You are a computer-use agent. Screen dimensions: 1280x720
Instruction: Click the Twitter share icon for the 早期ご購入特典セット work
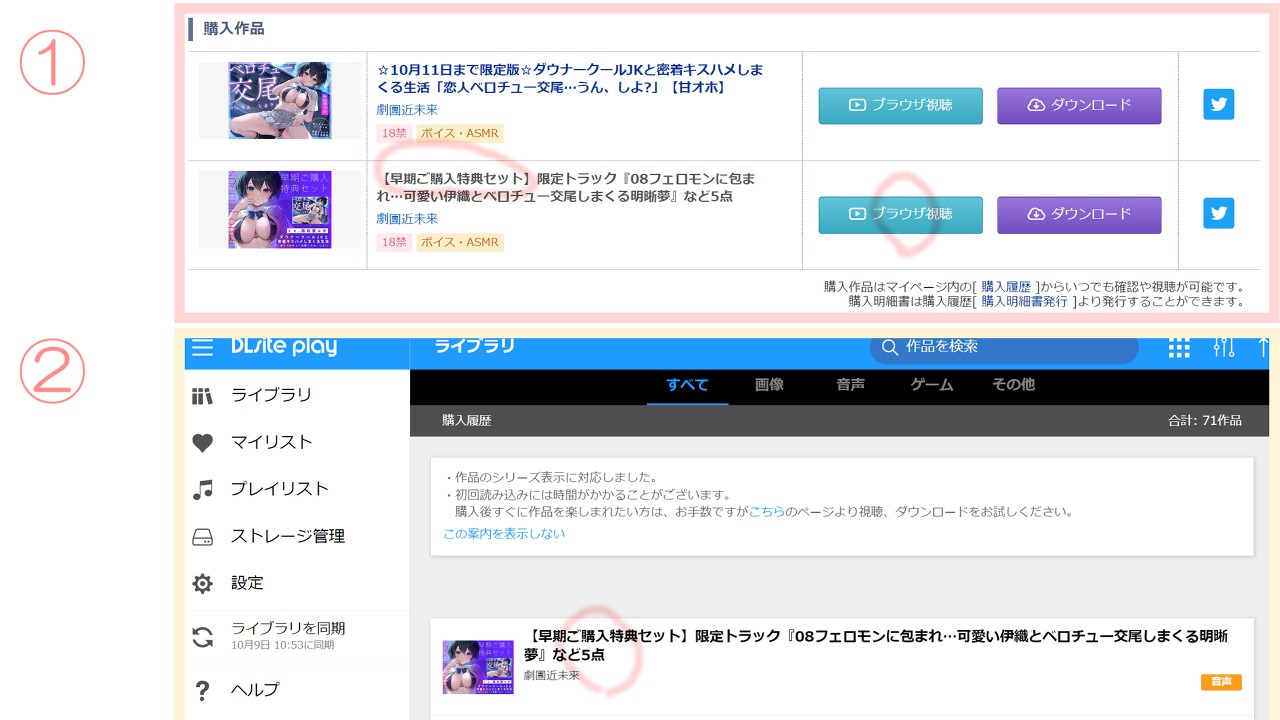point(1218,213)
